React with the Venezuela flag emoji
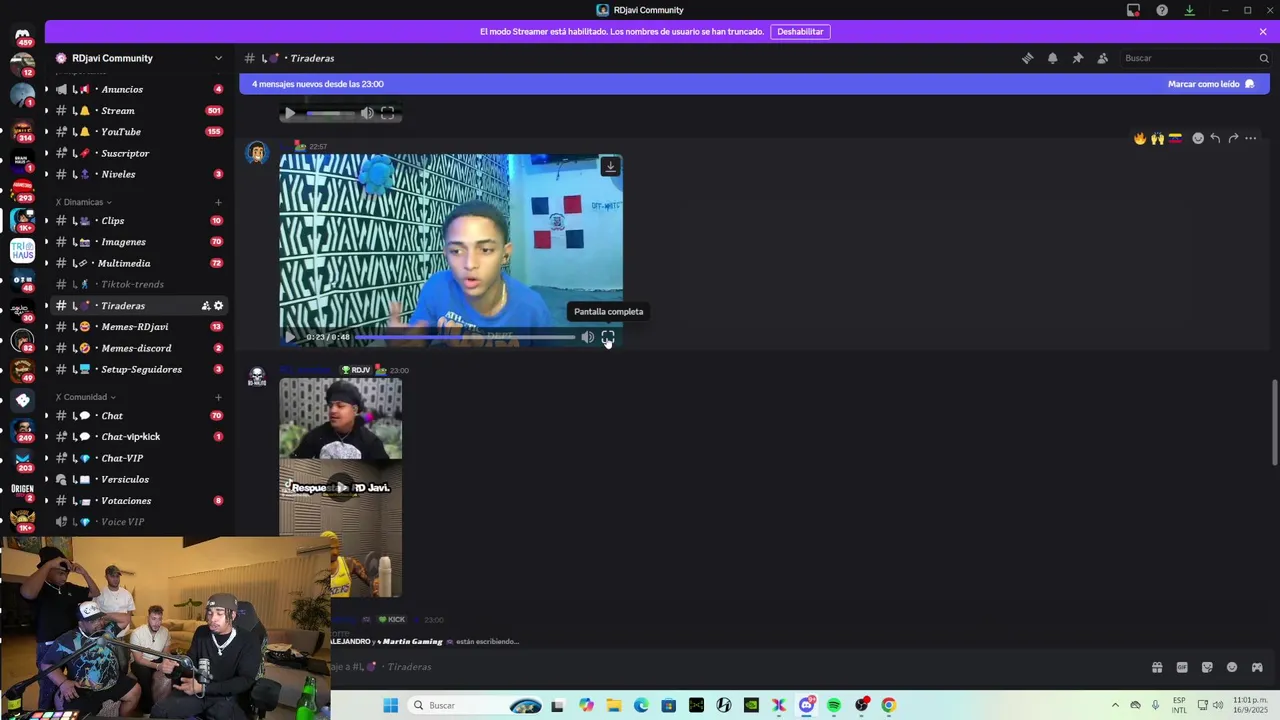 [x=1175, y=138]
